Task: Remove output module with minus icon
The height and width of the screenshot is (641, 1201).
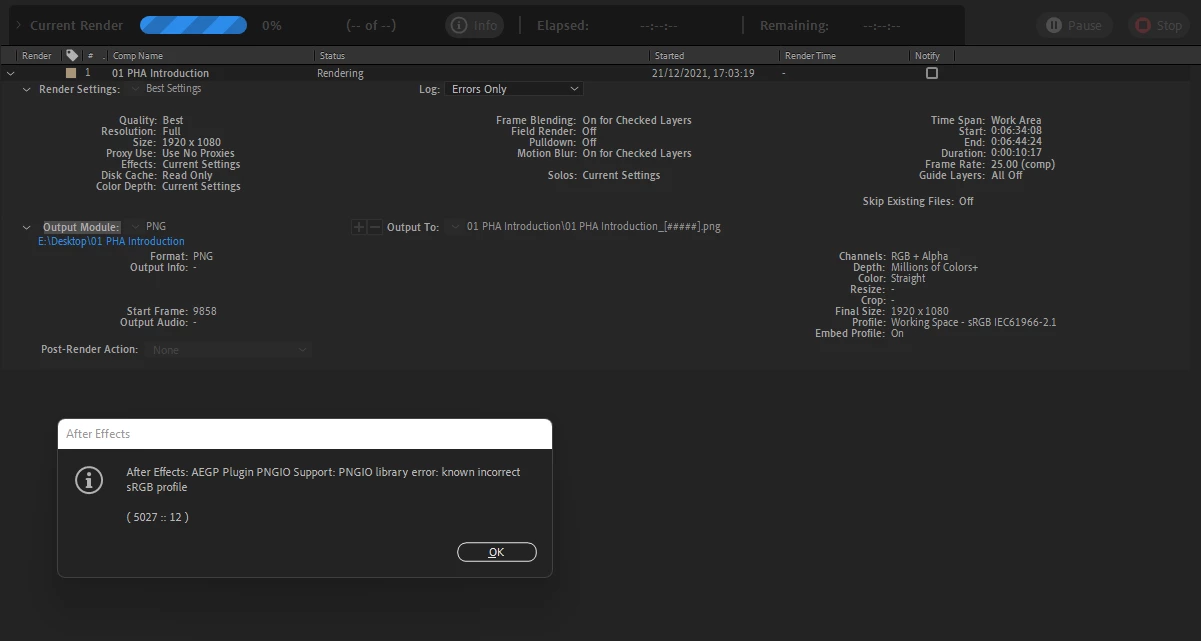Action: (x=375, y=227)
